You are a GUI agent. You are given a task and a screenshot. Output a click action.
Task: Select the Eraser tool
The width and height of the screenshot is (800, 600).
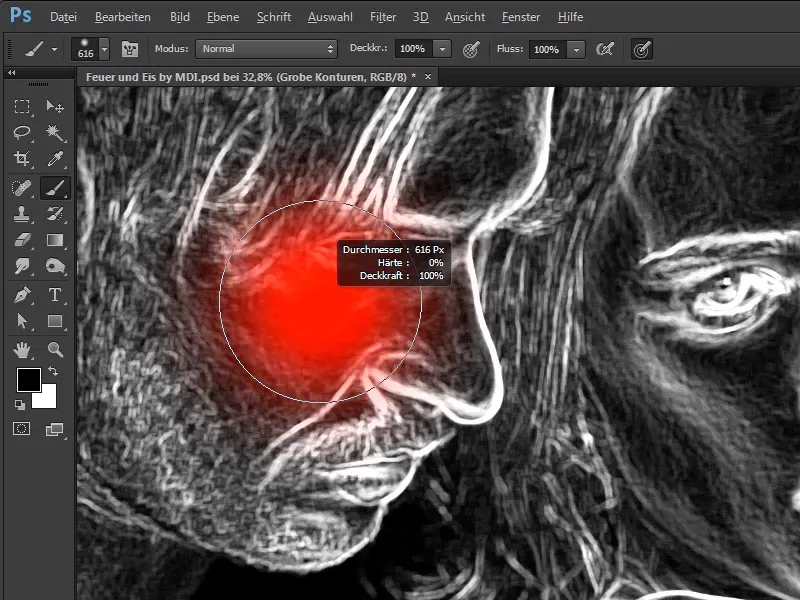click(21, 240)
